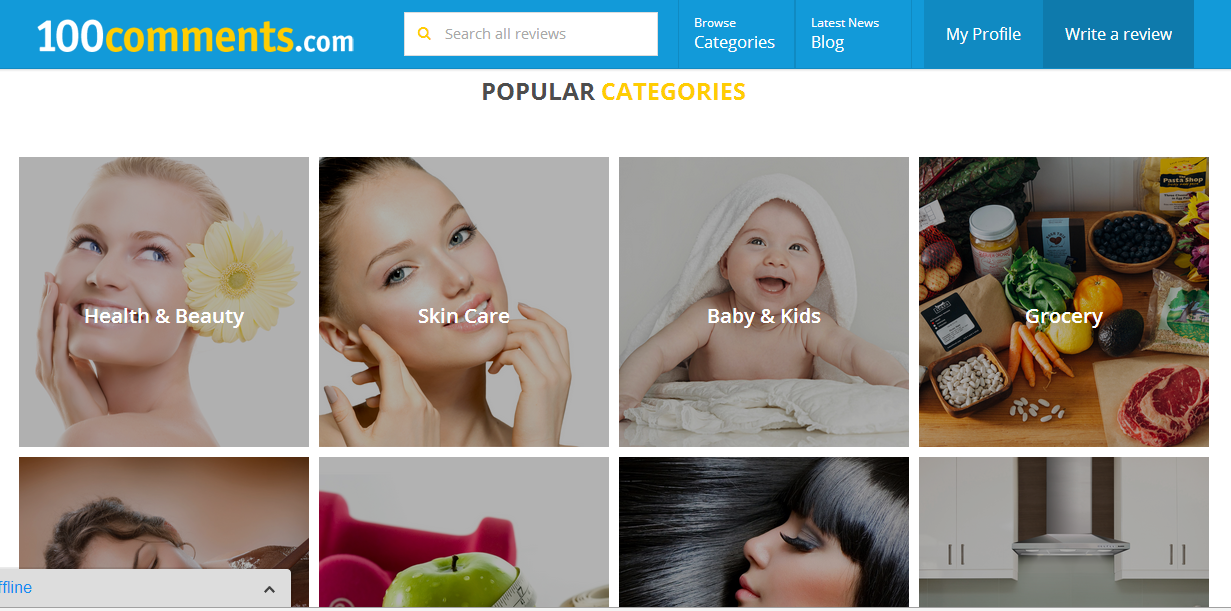Click the Health & Beauty label text
This screenshot has width=1231, height=611.
pyautogui.click(x=164, y=316)
